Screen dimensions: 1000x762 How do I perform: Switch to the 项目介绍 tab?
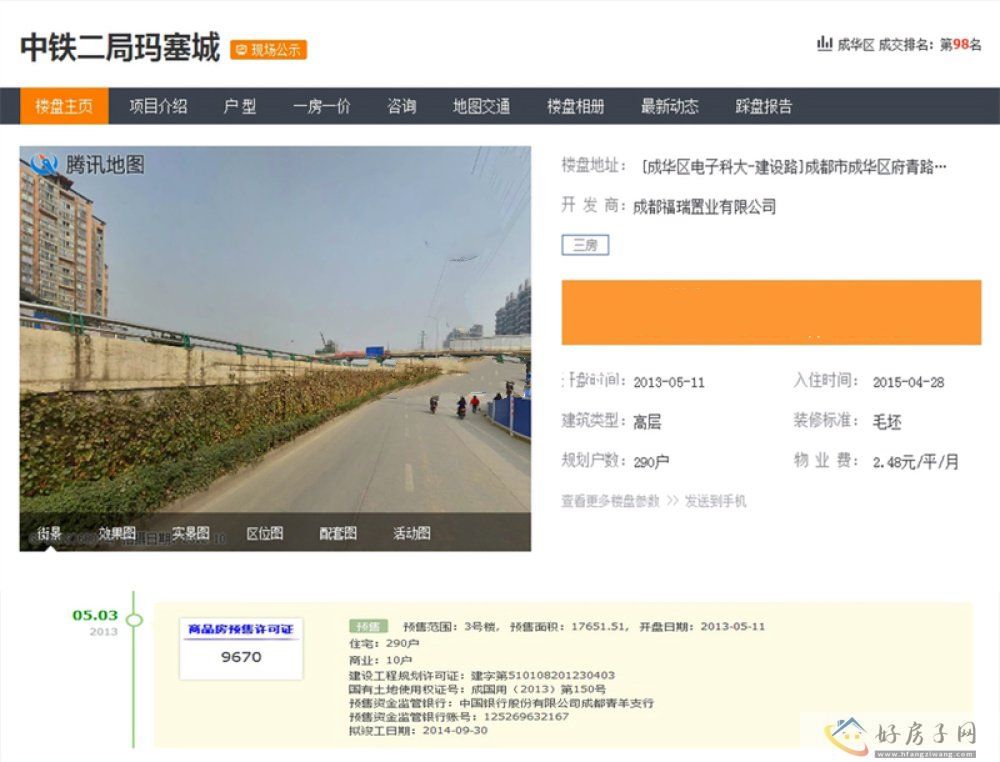[158, 107]
